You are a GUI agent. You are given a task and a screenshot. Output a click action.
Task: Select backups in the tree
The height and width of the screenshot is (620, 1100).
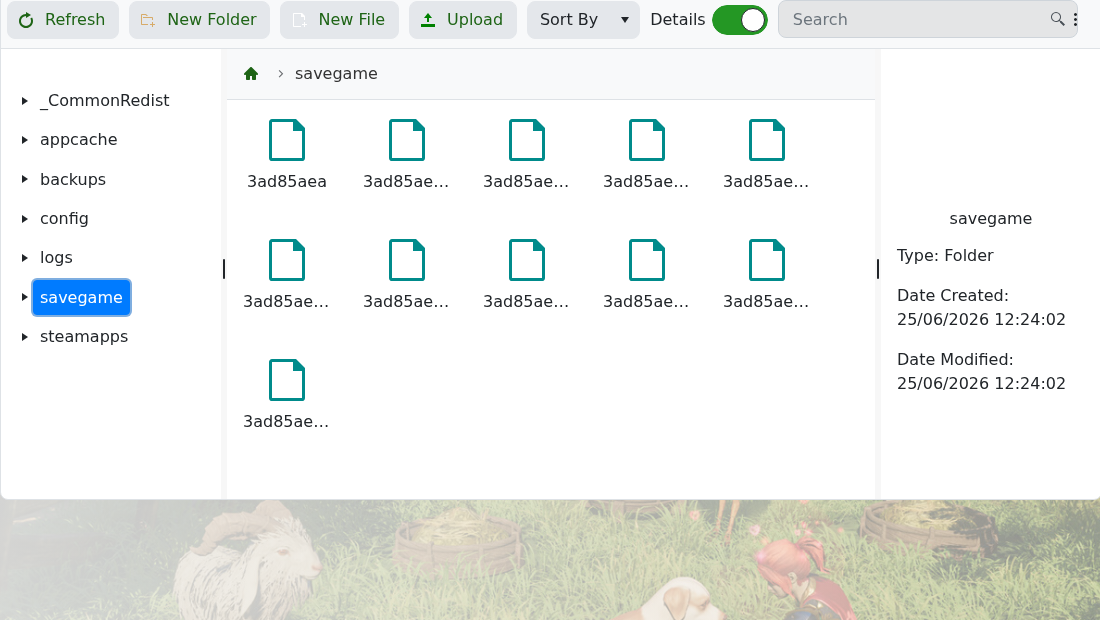click(73, 180)
